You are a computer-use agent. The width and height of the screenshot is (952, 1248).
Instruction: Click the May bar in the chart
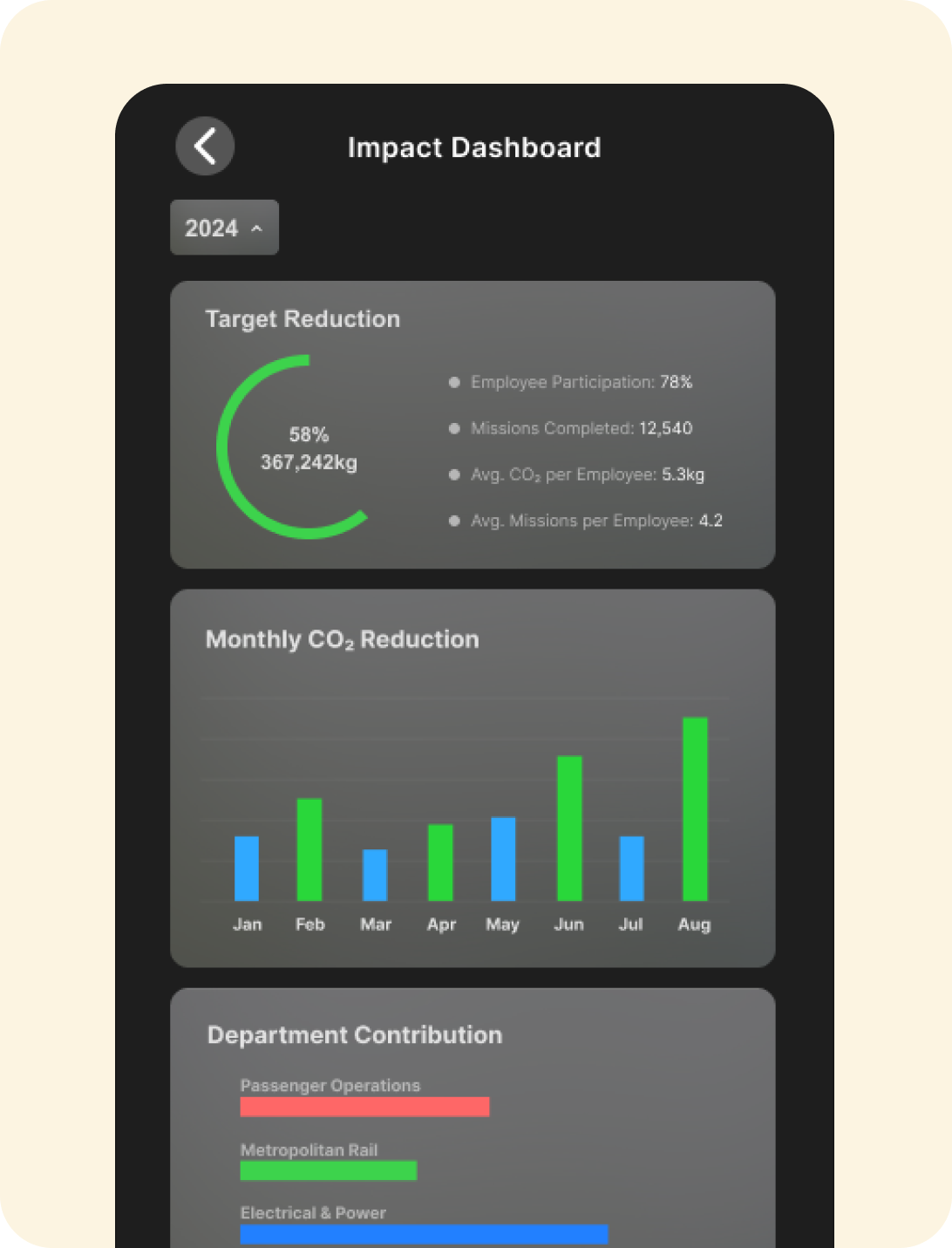coord(503,859)
